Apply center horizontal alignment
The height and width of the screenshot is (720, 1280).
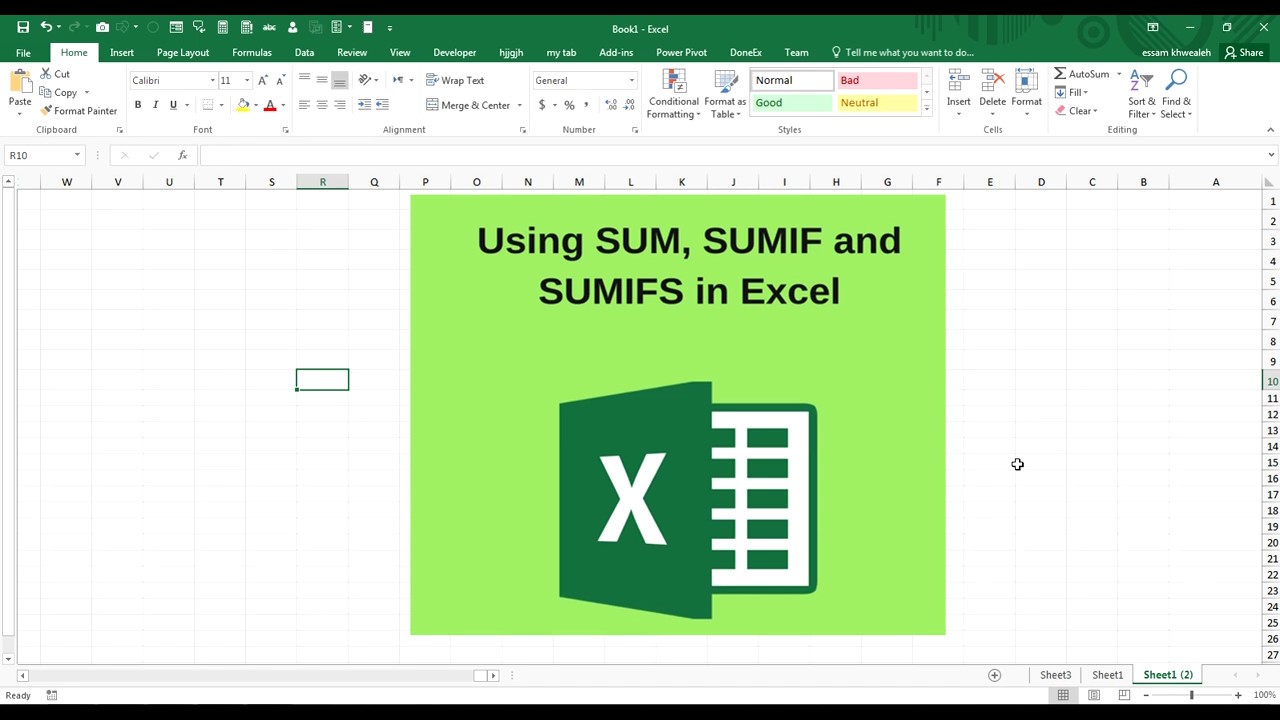point(322,105)
